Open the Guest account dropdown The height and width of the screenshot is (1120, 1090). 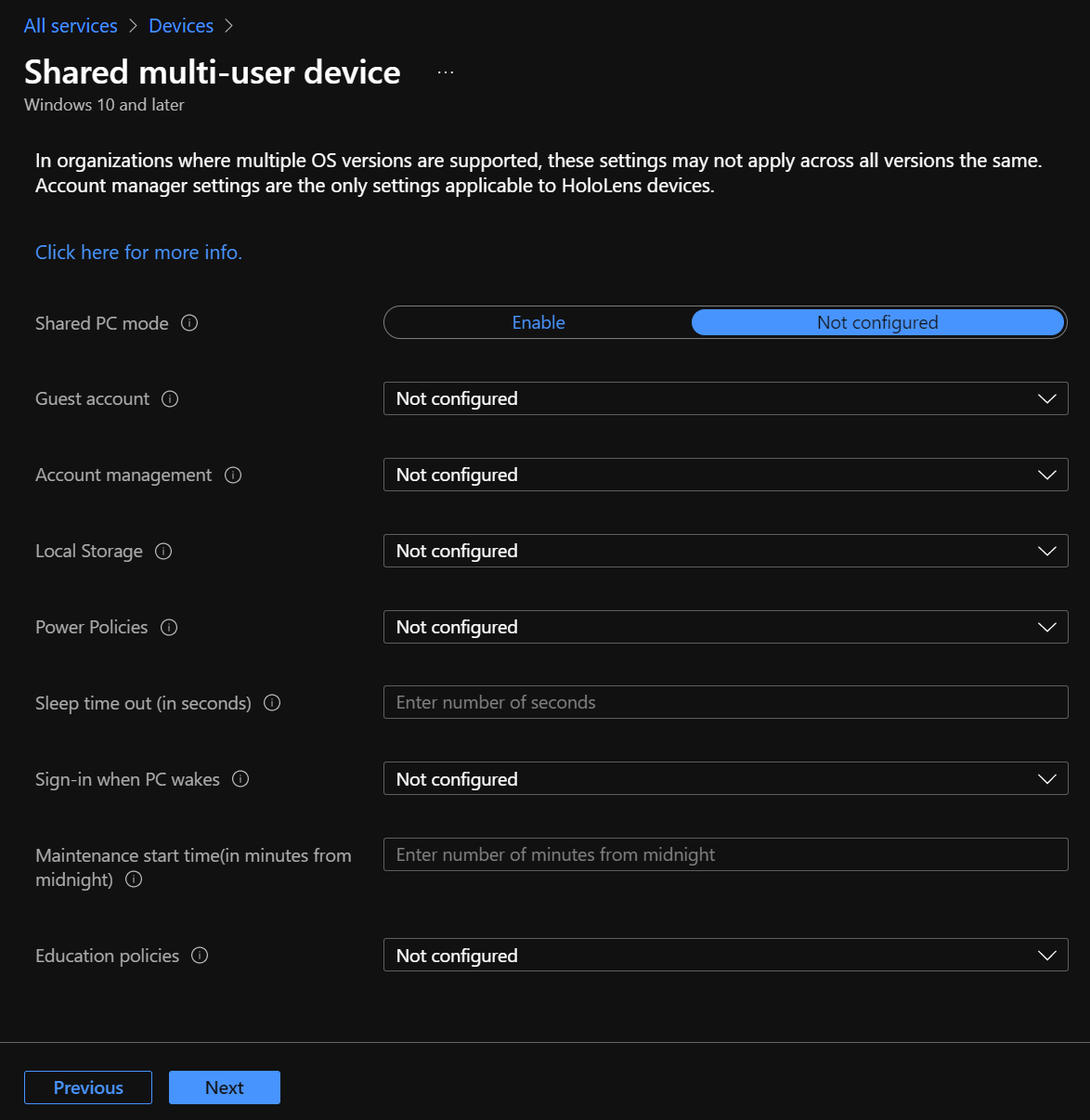726,398
